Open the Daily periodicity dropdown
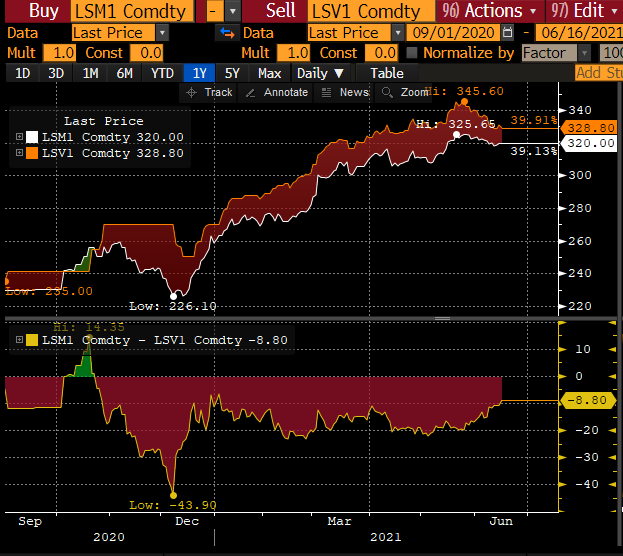The image size is (623, 556). 319,73
